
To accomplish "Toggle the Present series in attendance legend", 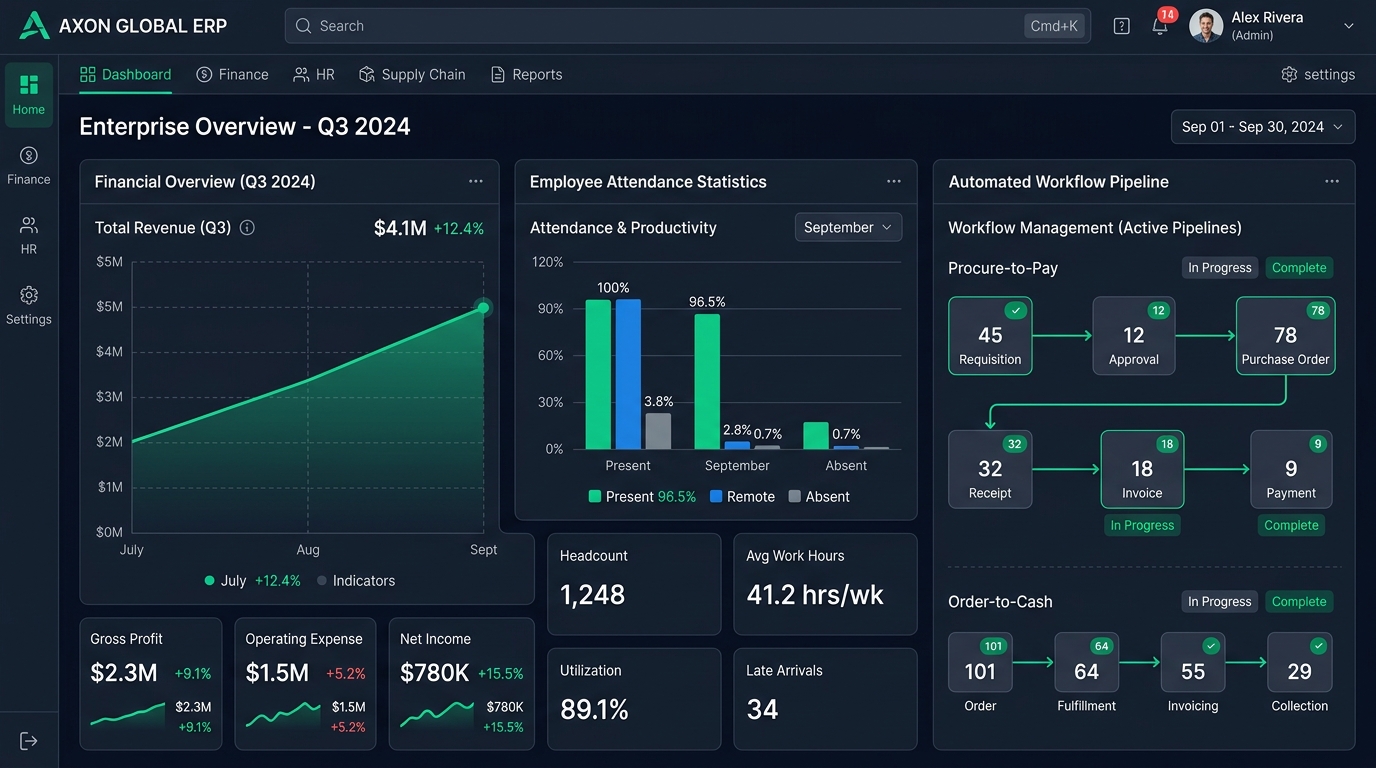I will tap(642, 497).
